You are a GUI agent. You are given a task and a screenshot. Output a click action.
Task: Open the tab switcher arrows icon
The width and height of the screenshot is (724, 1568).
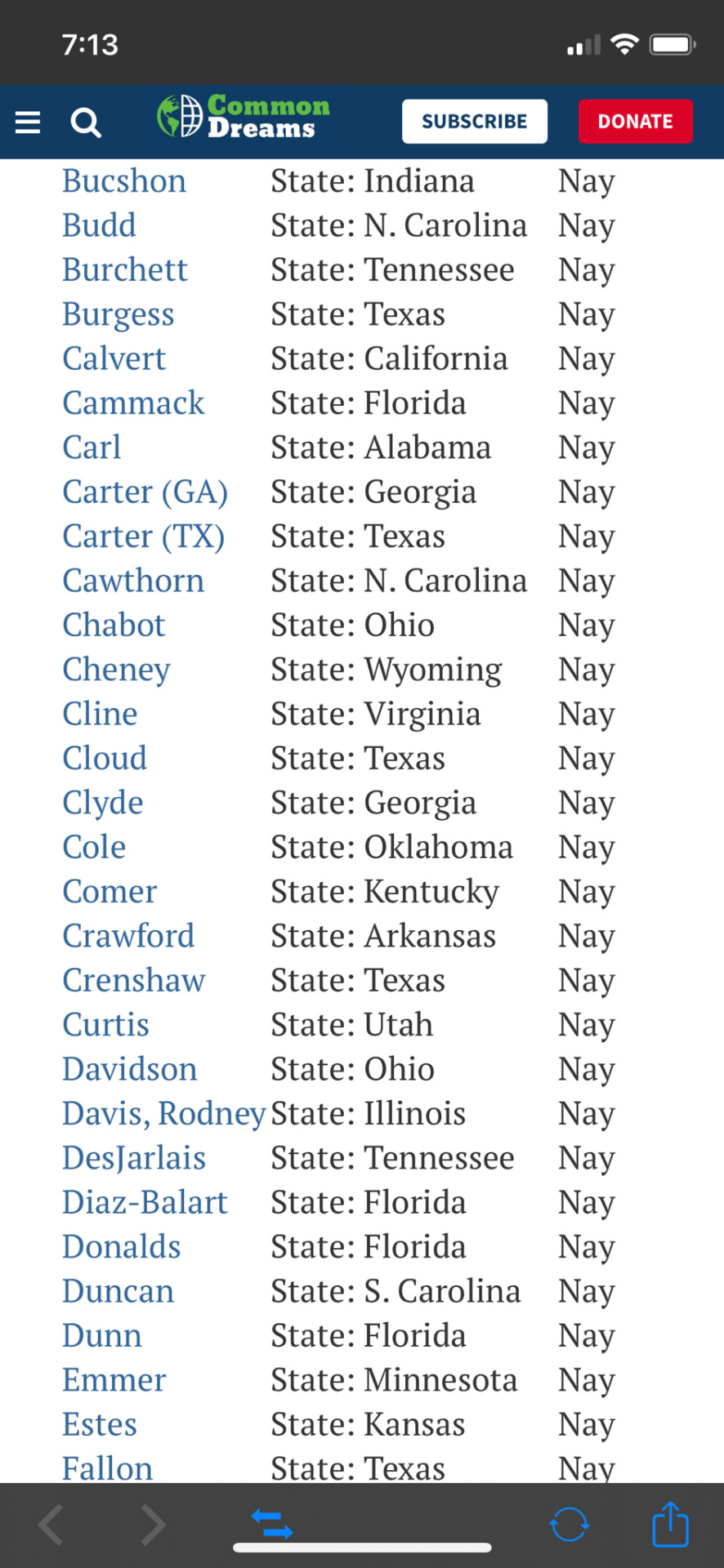[x=272, y=1524]
